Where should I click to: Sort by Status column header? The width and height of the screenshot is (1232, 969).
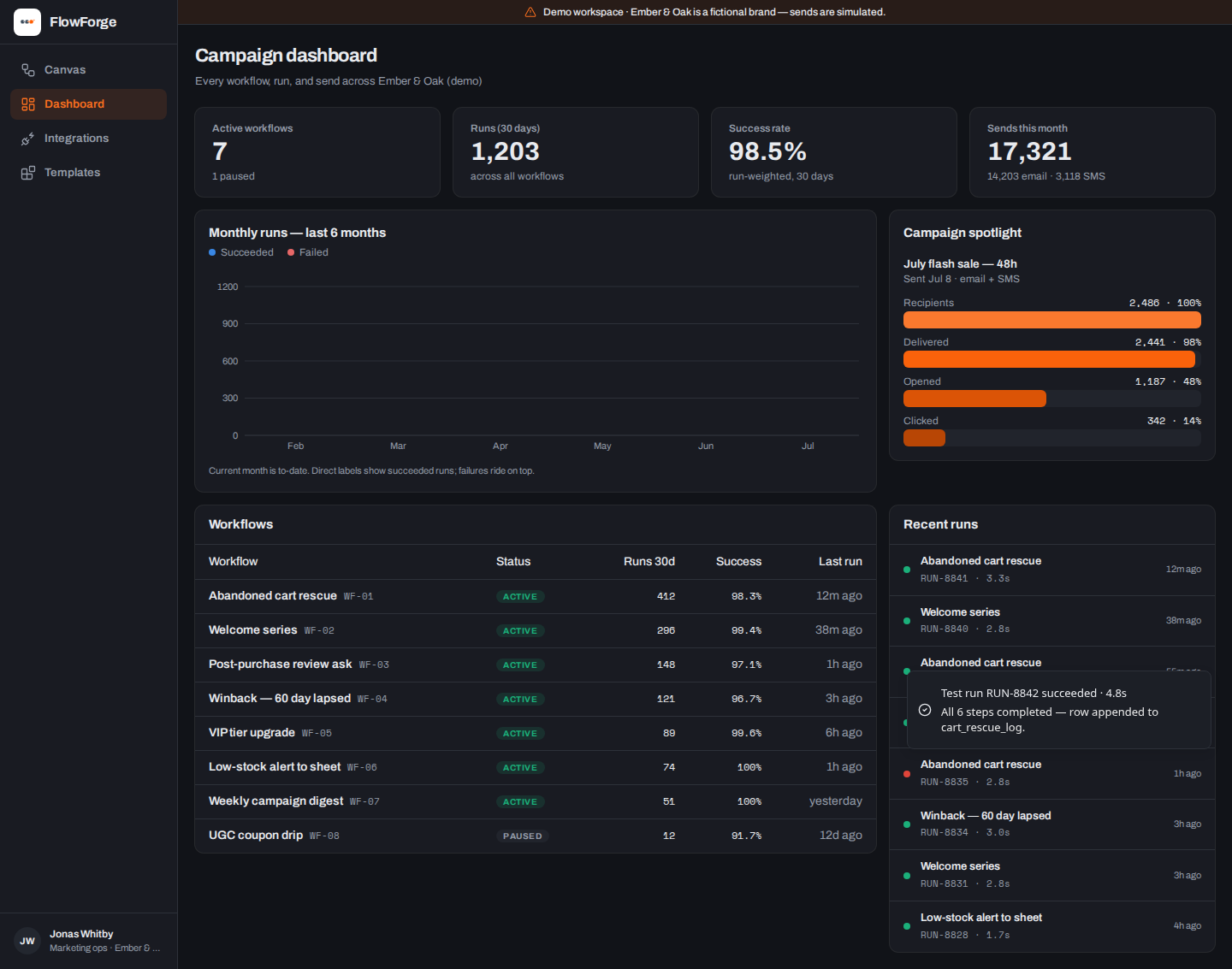pyautogui.click(x=513, y=562)
